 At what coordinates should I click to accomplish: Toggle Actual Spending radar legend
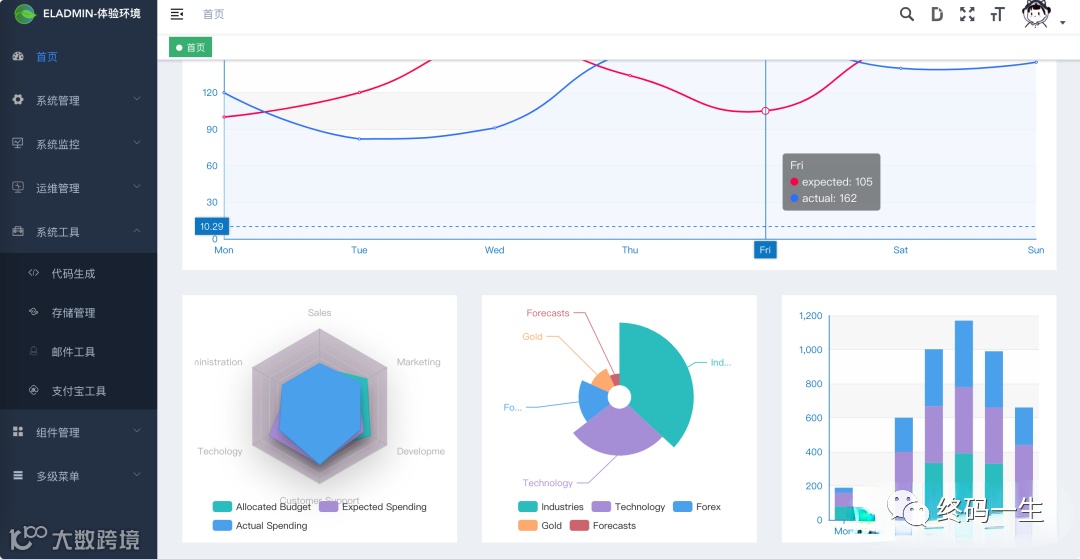(260, 525)
